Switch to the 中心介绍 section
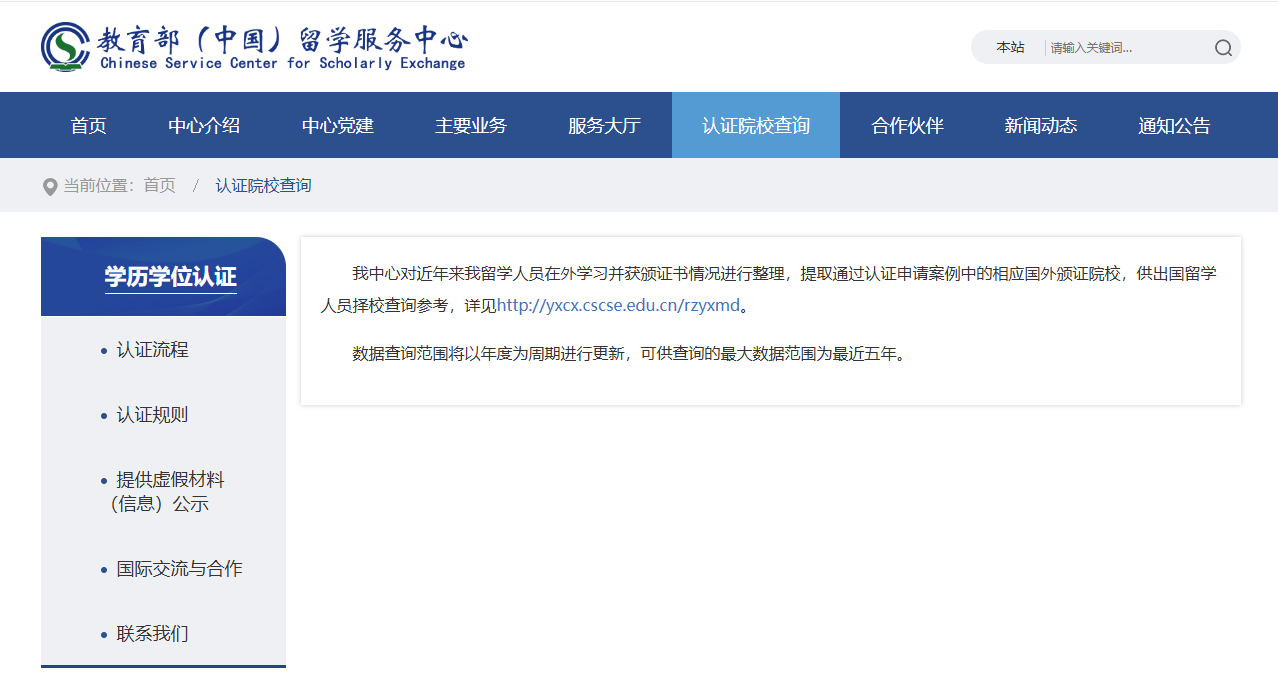This screenshot has height=683, width=1278. coord(203,124)
